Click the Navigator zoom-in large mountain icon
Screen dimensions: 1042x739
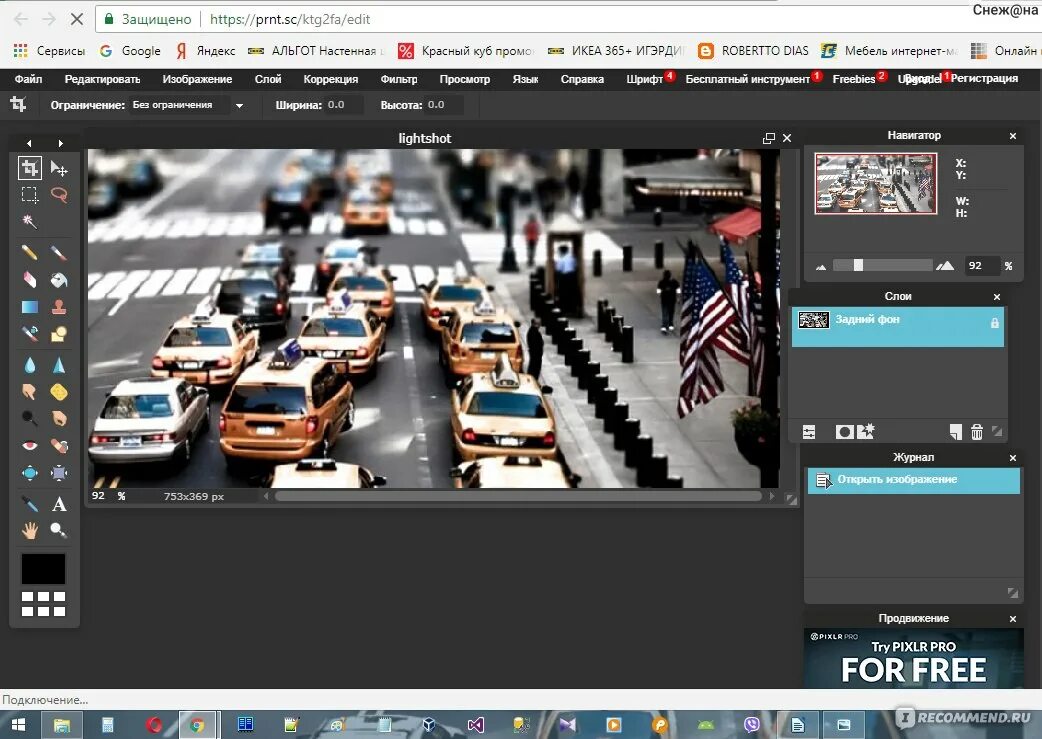945,266
